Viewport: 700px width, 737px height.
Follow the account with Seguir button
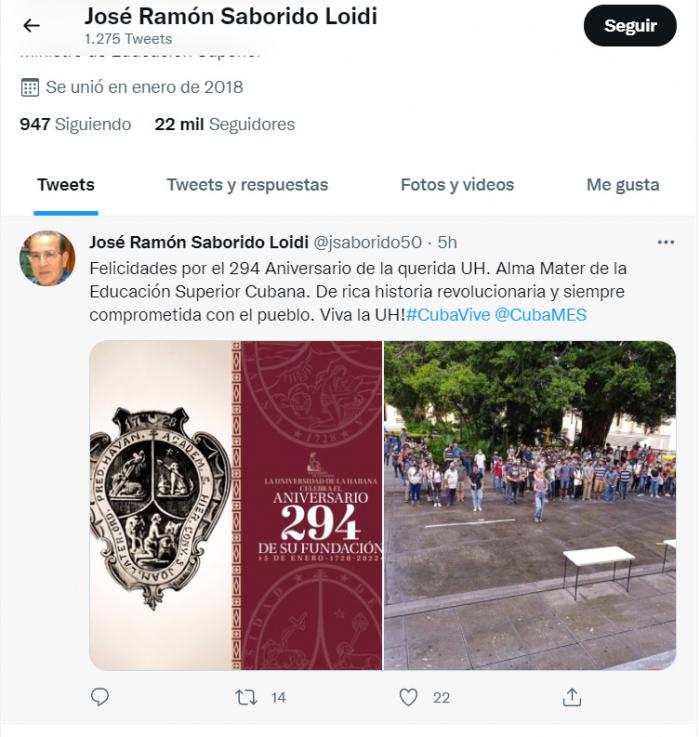pos(630,25)
